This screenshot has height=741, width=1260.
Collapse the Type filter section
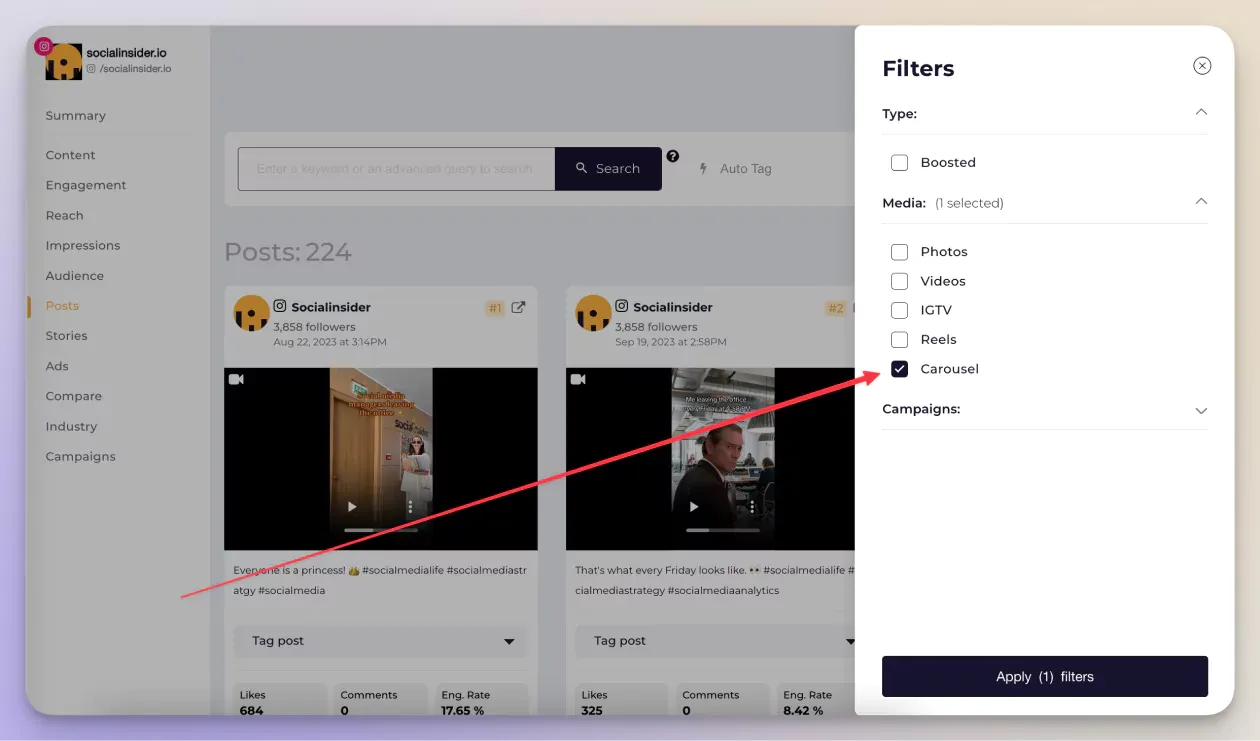1201,113
